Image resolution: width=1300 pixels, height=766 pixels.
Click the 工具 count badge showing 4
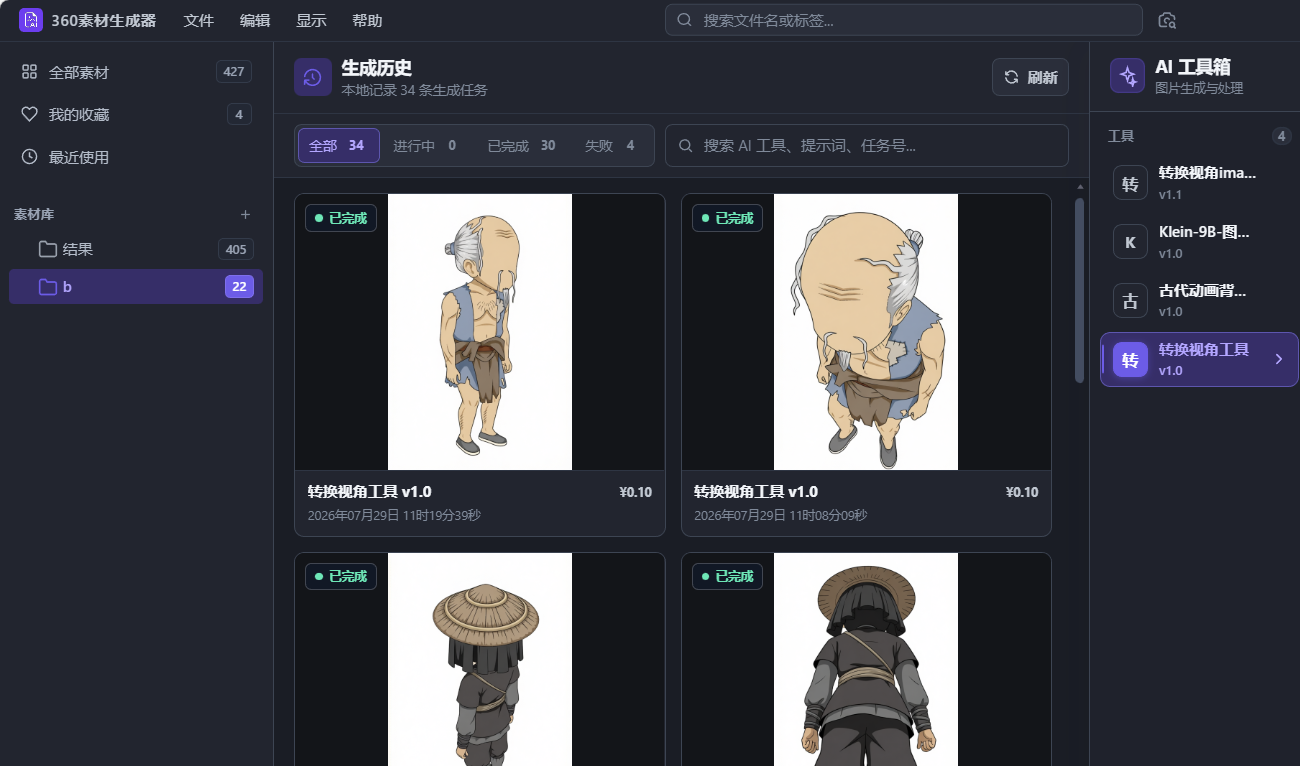point(1281,136)
